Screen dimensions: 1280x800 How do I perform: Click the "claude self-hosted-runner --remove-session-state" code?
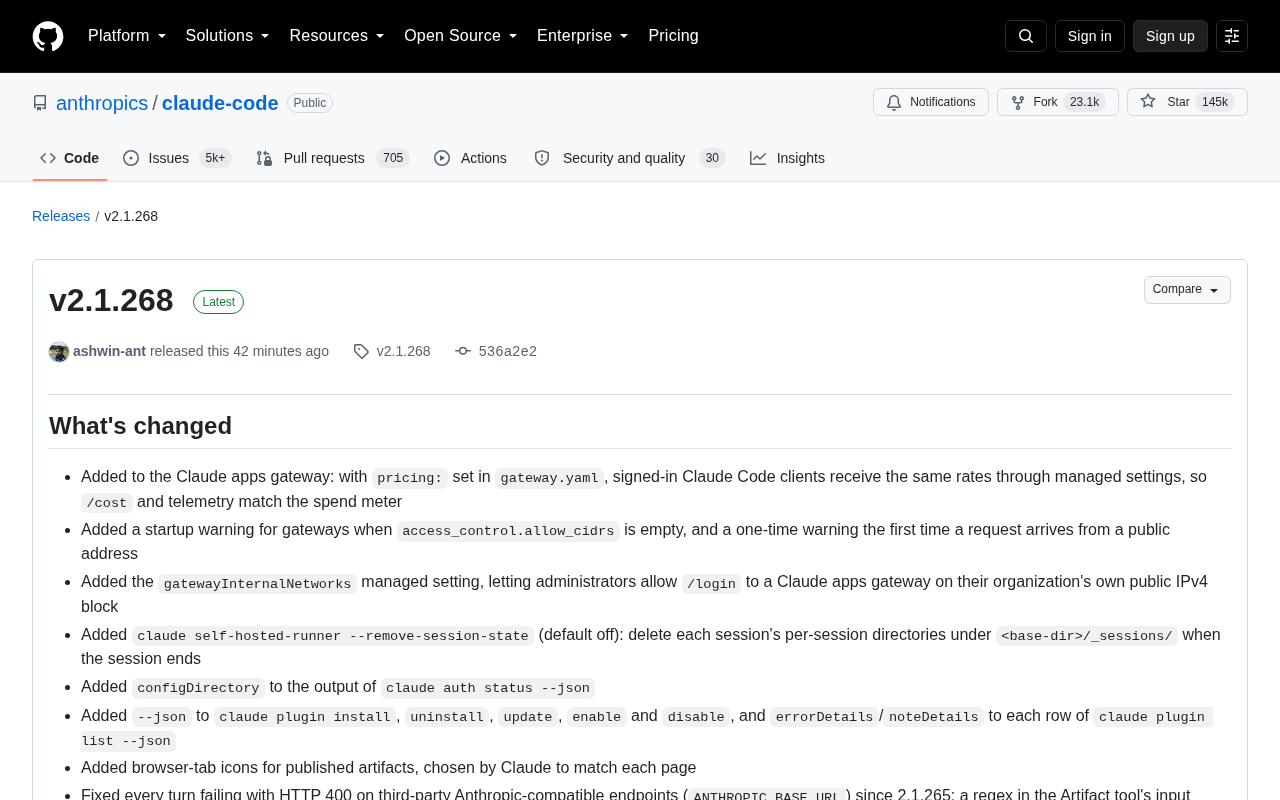333,636
